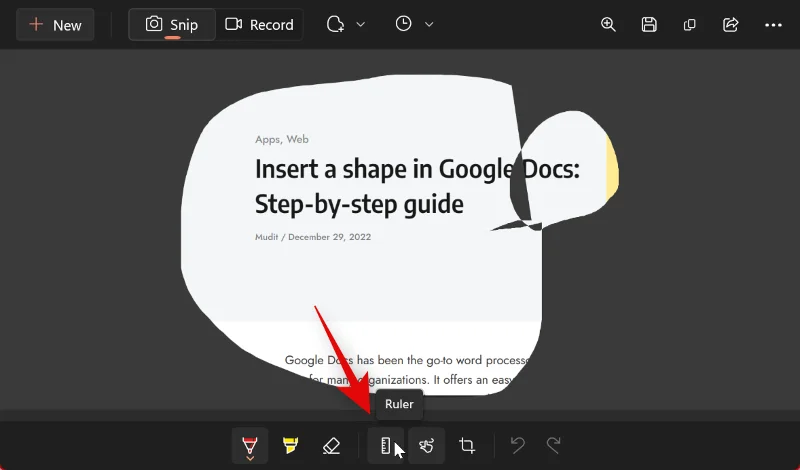Copy the snip to clipboard

tap(690, 25)
